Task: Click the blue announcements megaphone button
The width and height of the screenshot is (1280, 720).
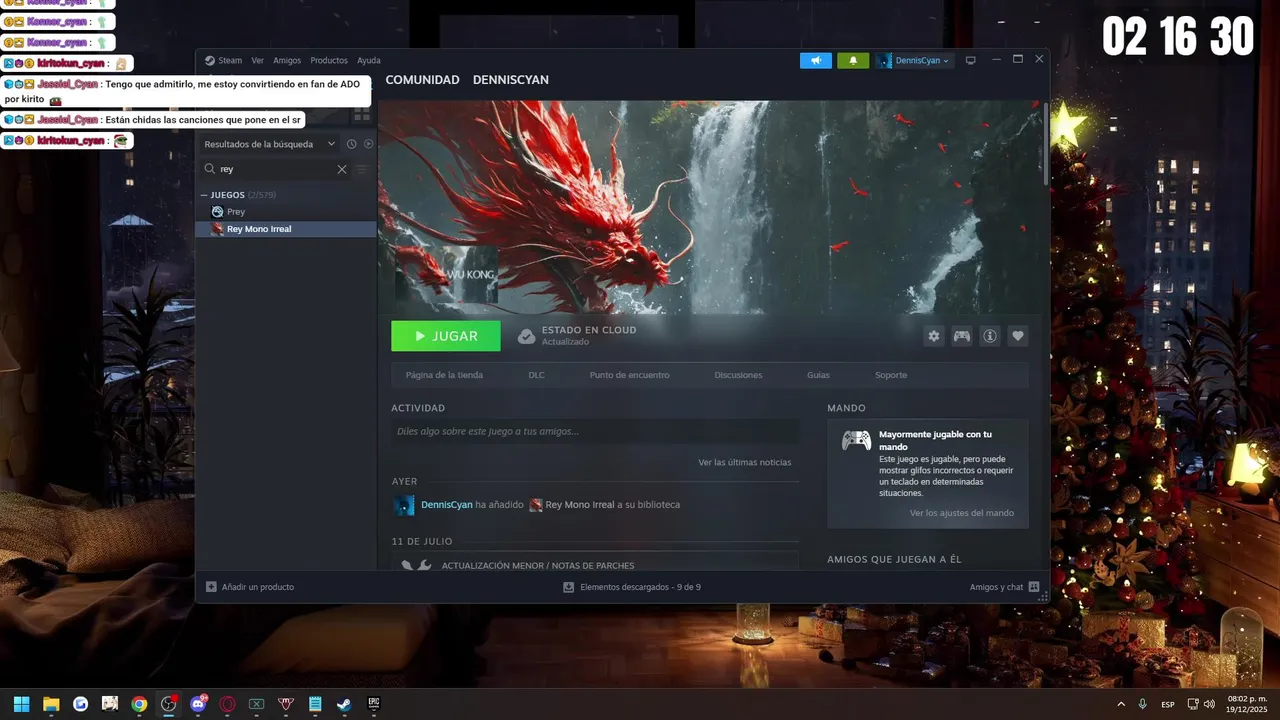Action: click(x=816, y=60)
